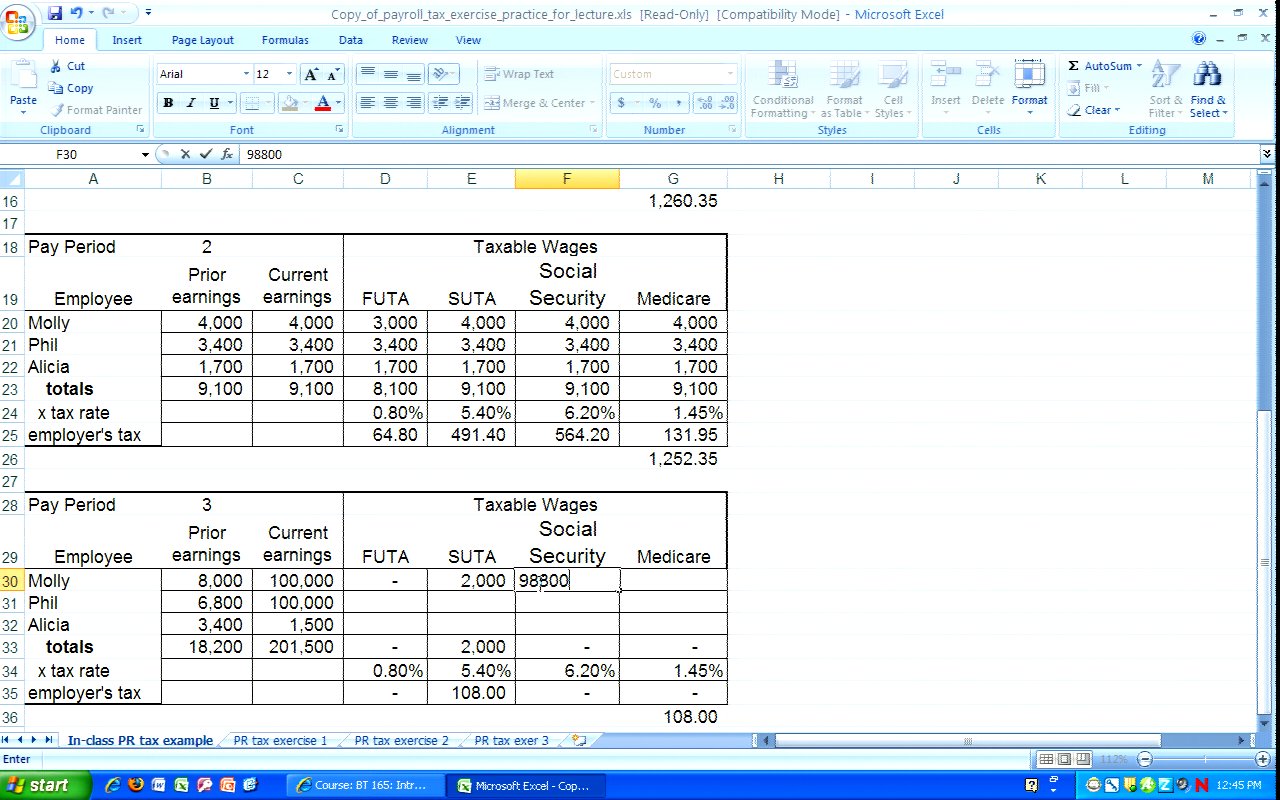The width and height of the screenshot is (1280, 800).
Task: Expand the Name Box dropdown for F30
Action: point(145,155)
